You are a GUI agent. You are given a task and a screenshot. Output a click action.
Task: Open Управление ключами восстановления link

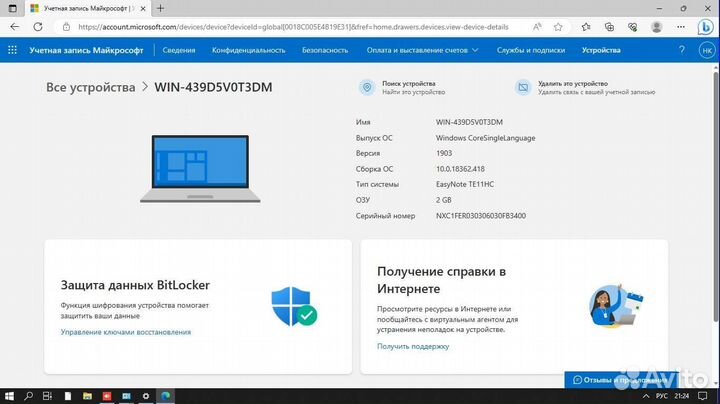[x=125, y=332]
